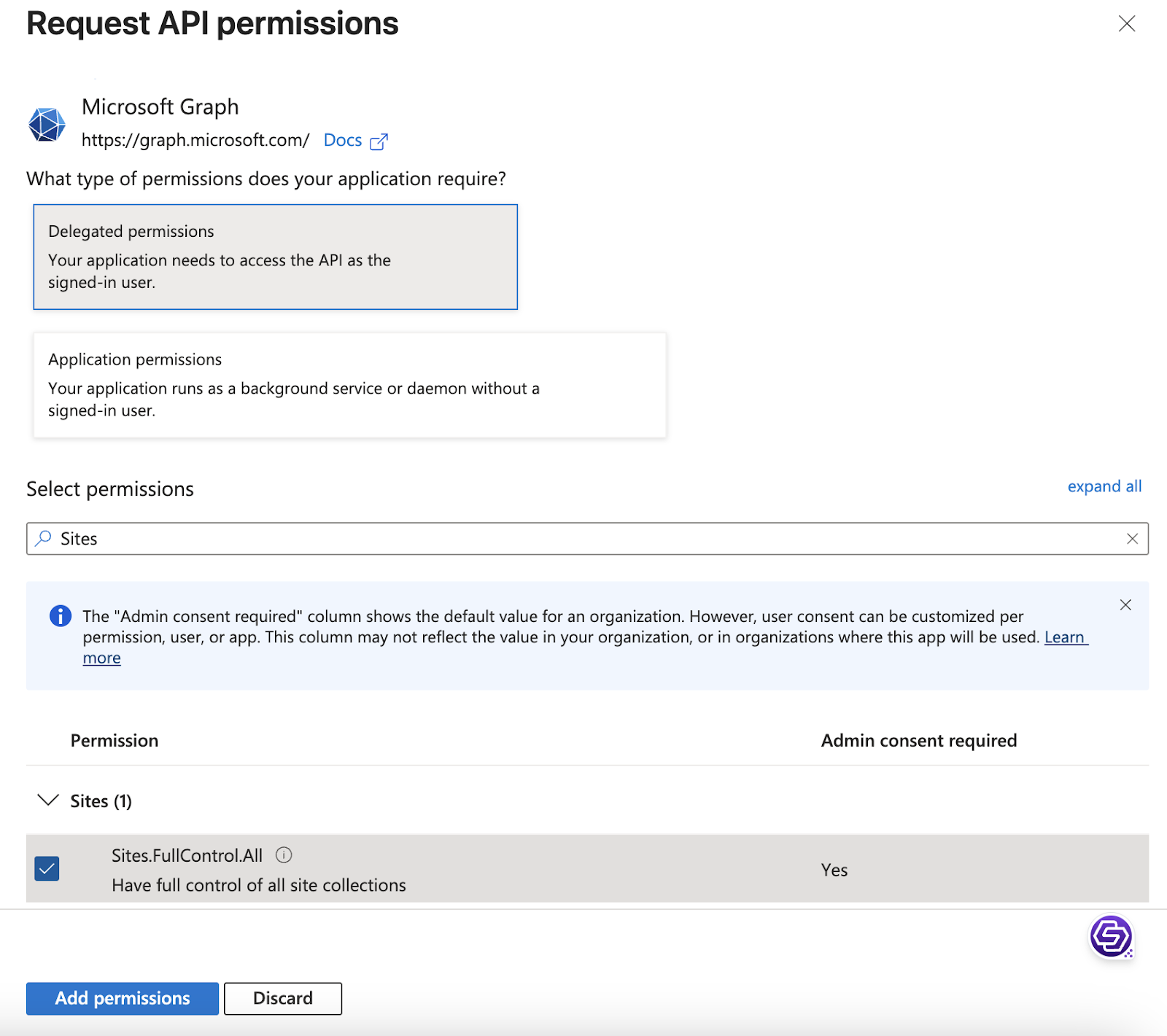Click the Microsoft Graph logo icon
The image size is (1167, 1036).
tap(47, 124)
